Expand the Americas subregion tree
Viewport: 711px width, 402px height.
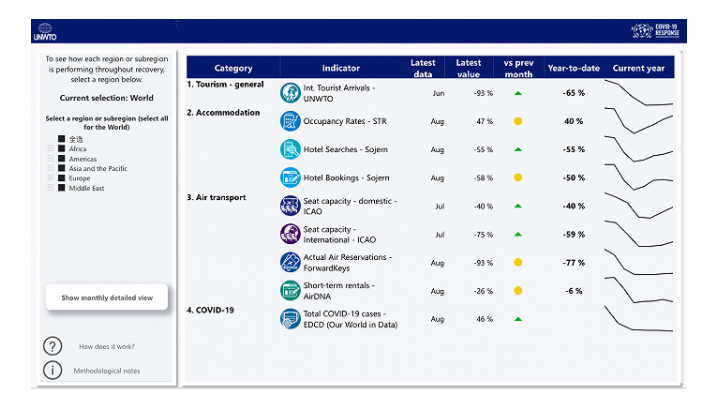pyautogui.click(x=50, y=159)
